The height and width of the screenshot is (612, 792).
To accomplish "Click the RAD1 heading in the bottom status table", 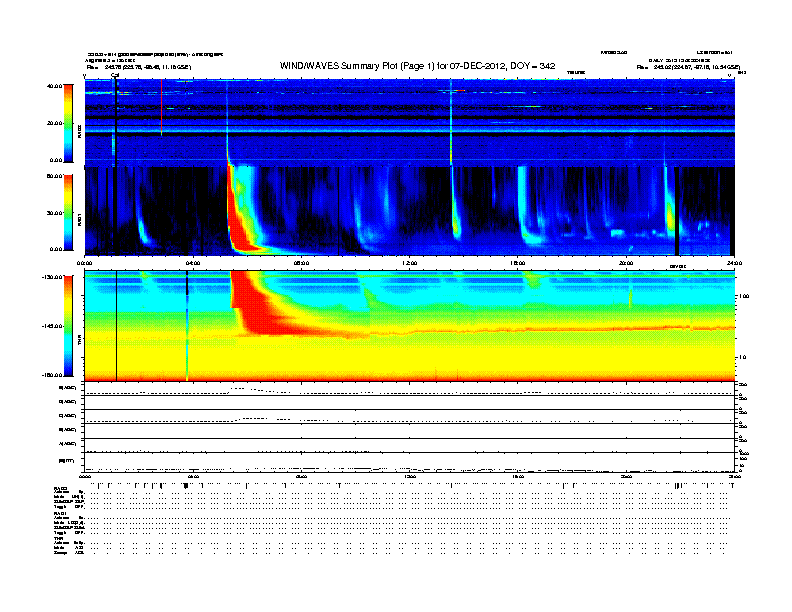I will pyautogui.click(x=60, y=514).
